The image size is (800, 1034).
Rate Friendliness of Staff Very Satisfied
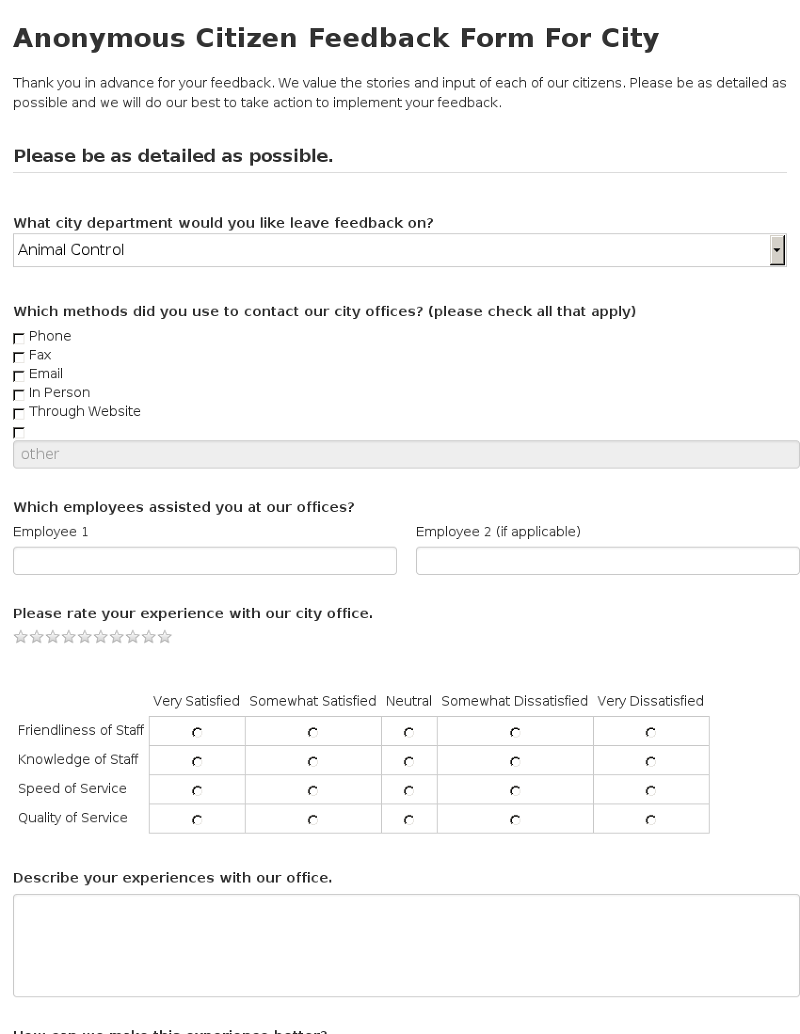197,732
